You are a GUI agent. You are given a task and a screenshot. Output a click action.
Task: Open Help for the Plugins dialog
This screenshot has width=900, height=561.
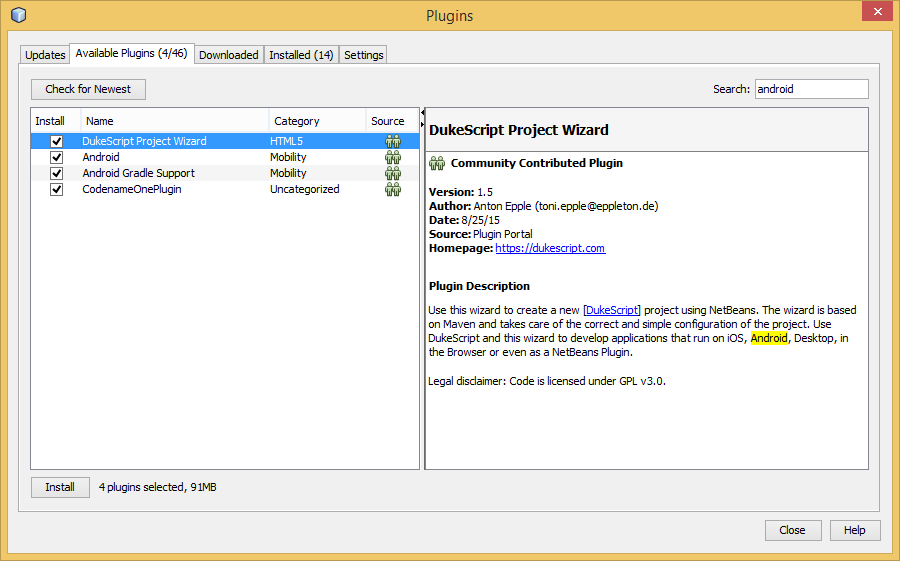pos(854,530)
